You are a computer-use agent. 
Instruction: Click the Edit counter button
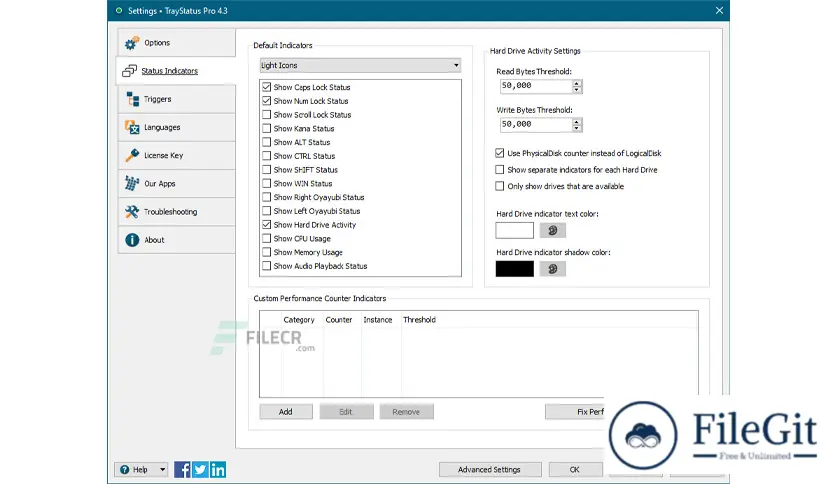[x=346, y=412]
